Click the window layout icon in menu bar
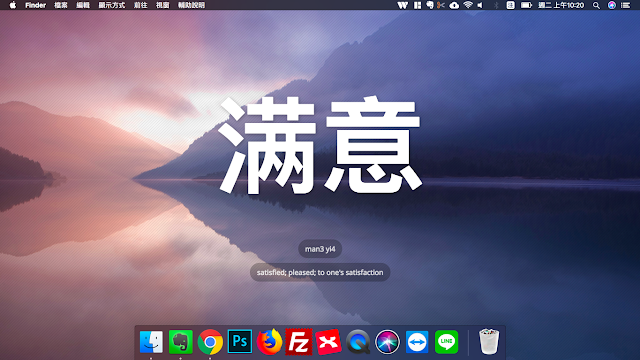Screen dimensions: 640x360 (x=417, y=5)
